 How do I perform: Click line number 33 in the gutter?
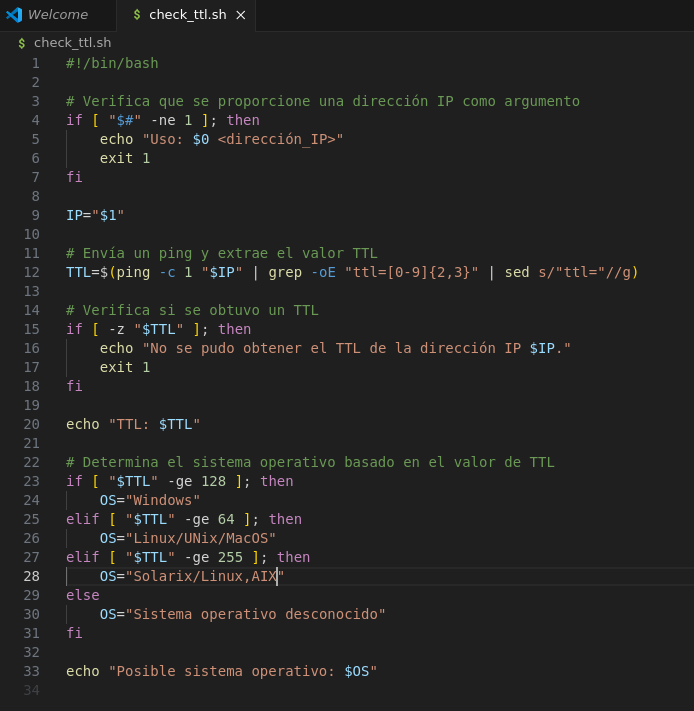click(x=32, y=671)
